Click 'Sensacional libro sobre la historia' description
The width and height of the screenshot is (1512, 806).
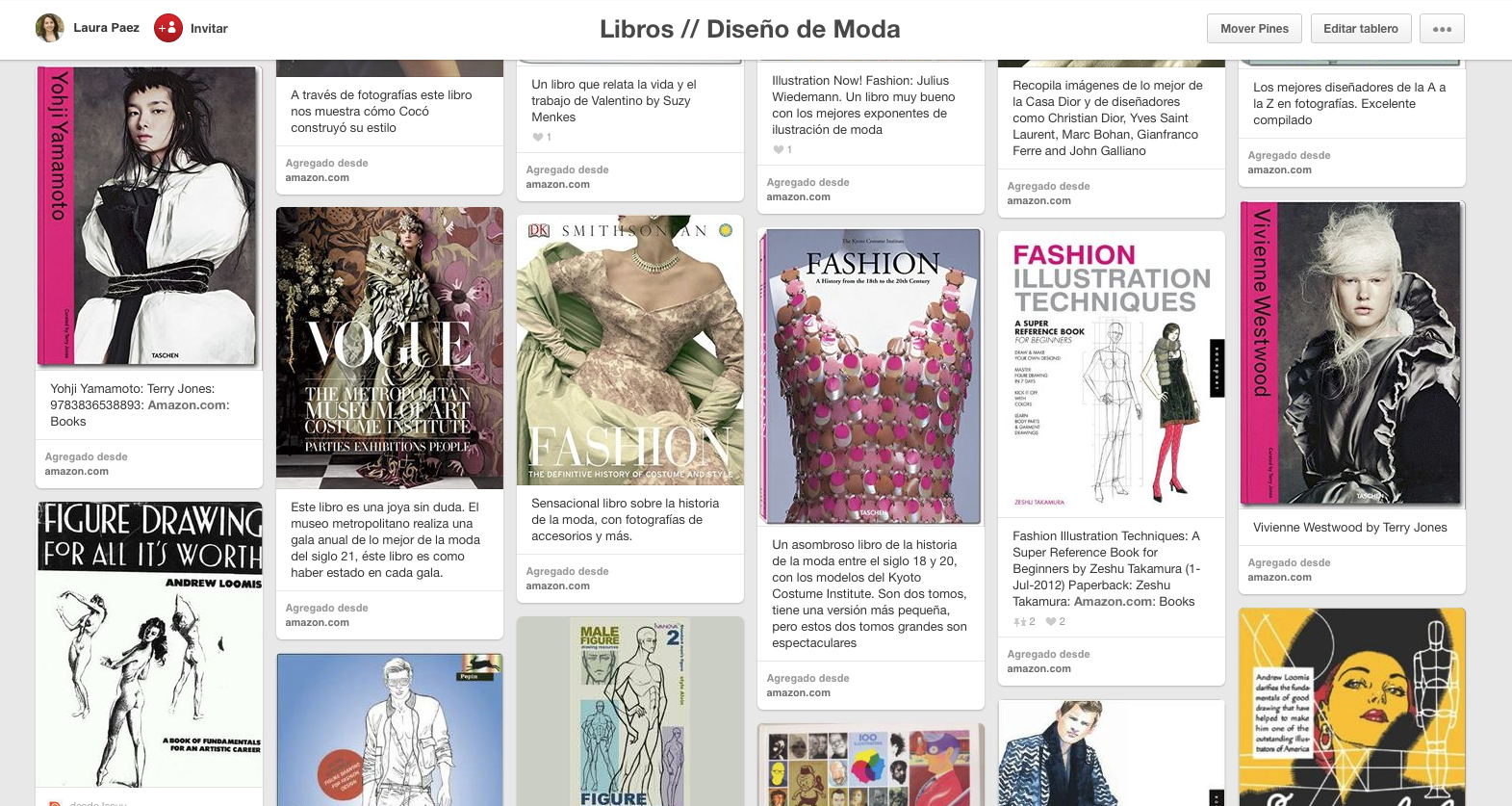click(x=626, y=519)
